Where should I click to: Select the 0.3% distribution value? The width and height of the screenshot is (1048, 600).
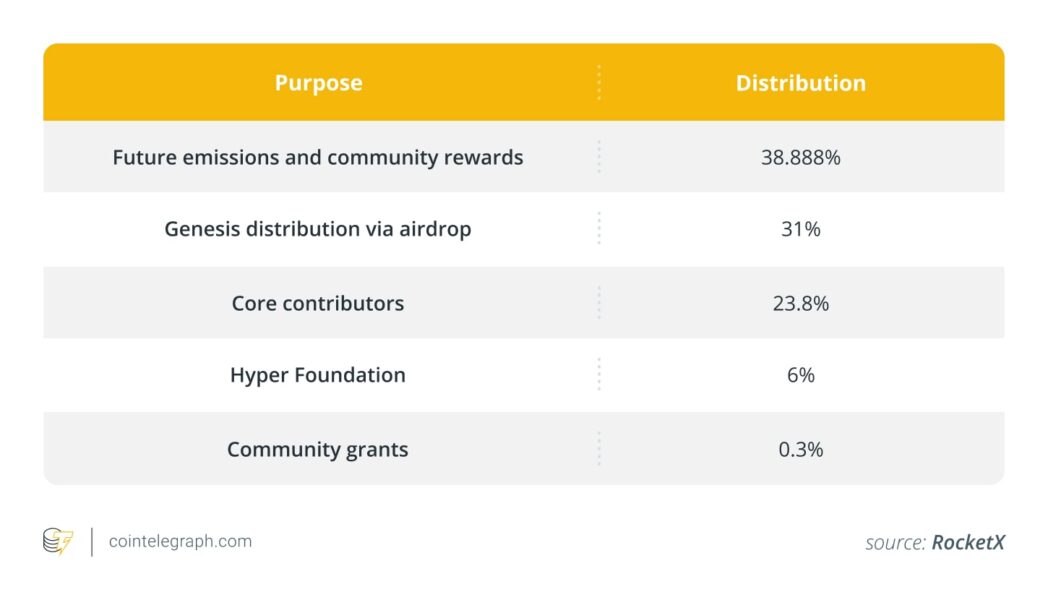[x=800, y=449]
